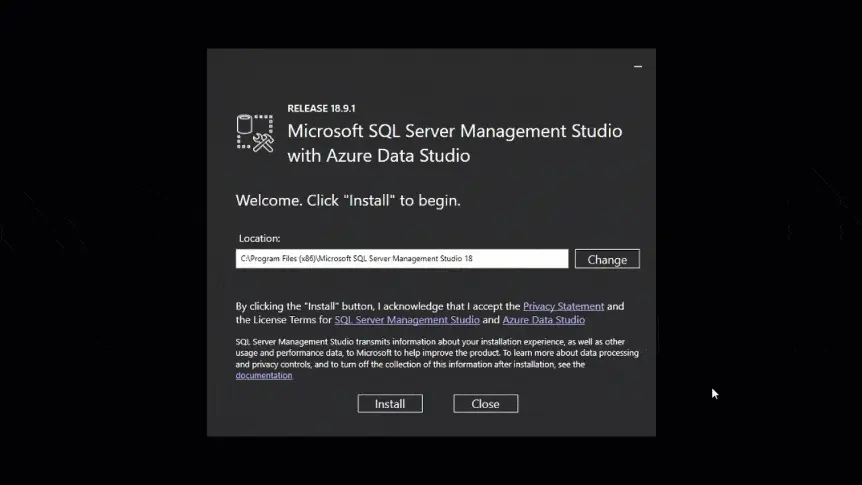Viewport: 862px width, 485px height.
Task: Click the Welcome message heading
Action: pos(348,200)
